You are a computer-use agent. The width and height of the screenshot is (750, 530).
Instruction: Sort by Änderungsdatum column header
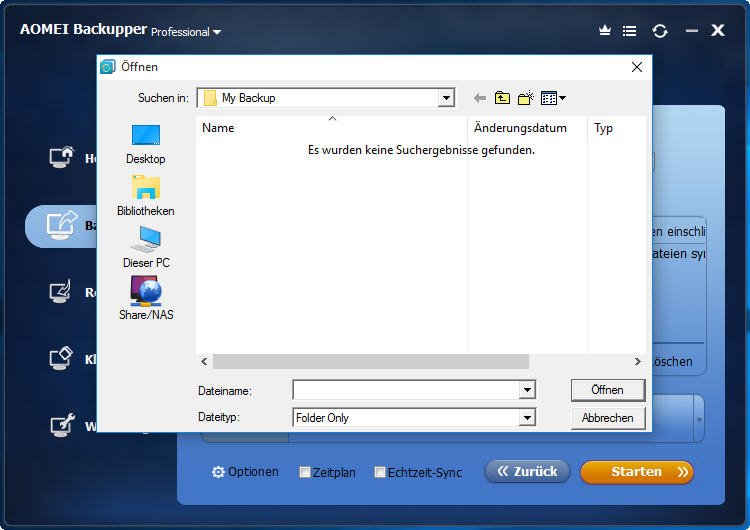pos(527,128)
